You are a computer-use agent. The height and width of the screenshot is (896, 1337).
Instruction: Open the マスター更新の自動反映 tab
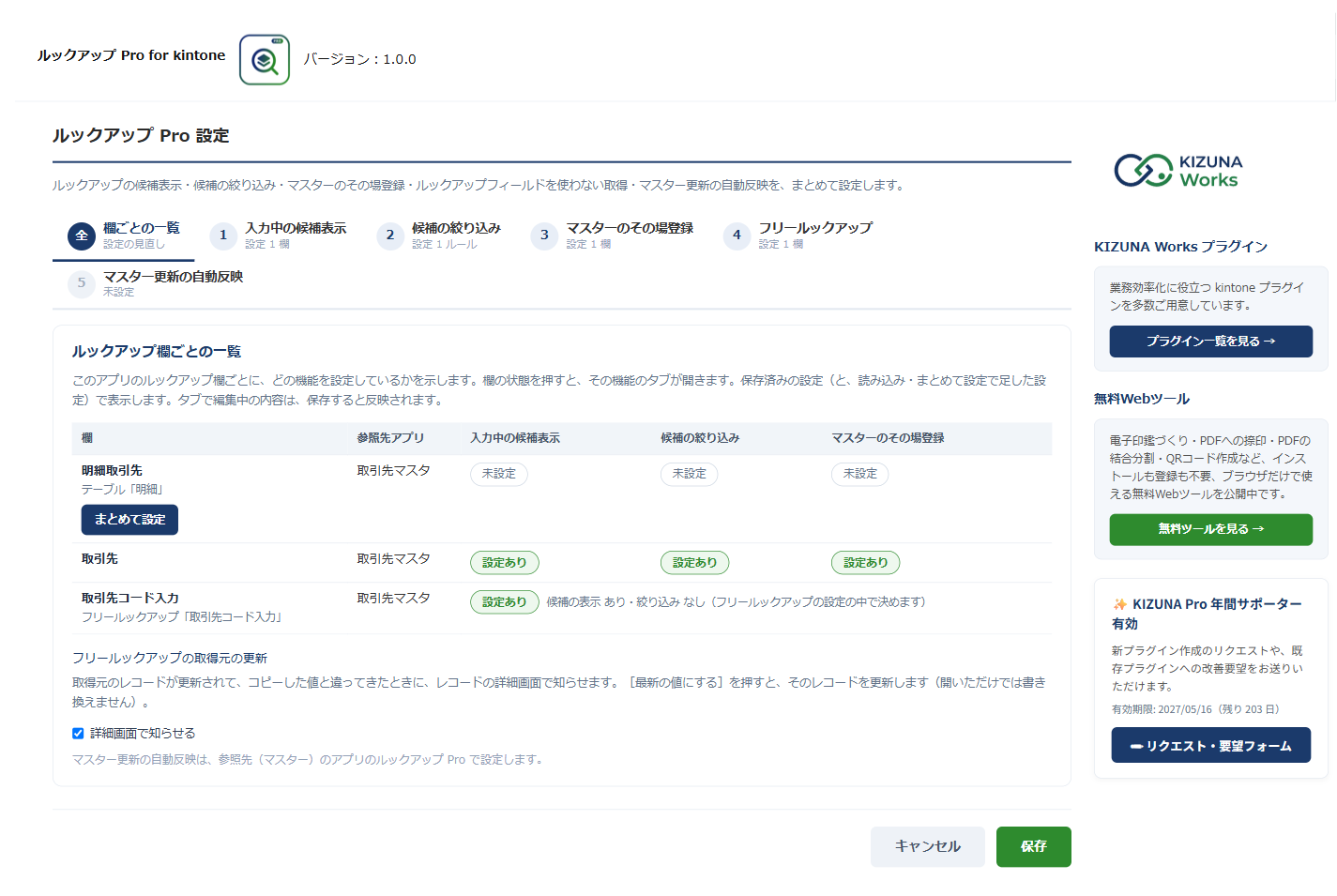tap(156, 283)
